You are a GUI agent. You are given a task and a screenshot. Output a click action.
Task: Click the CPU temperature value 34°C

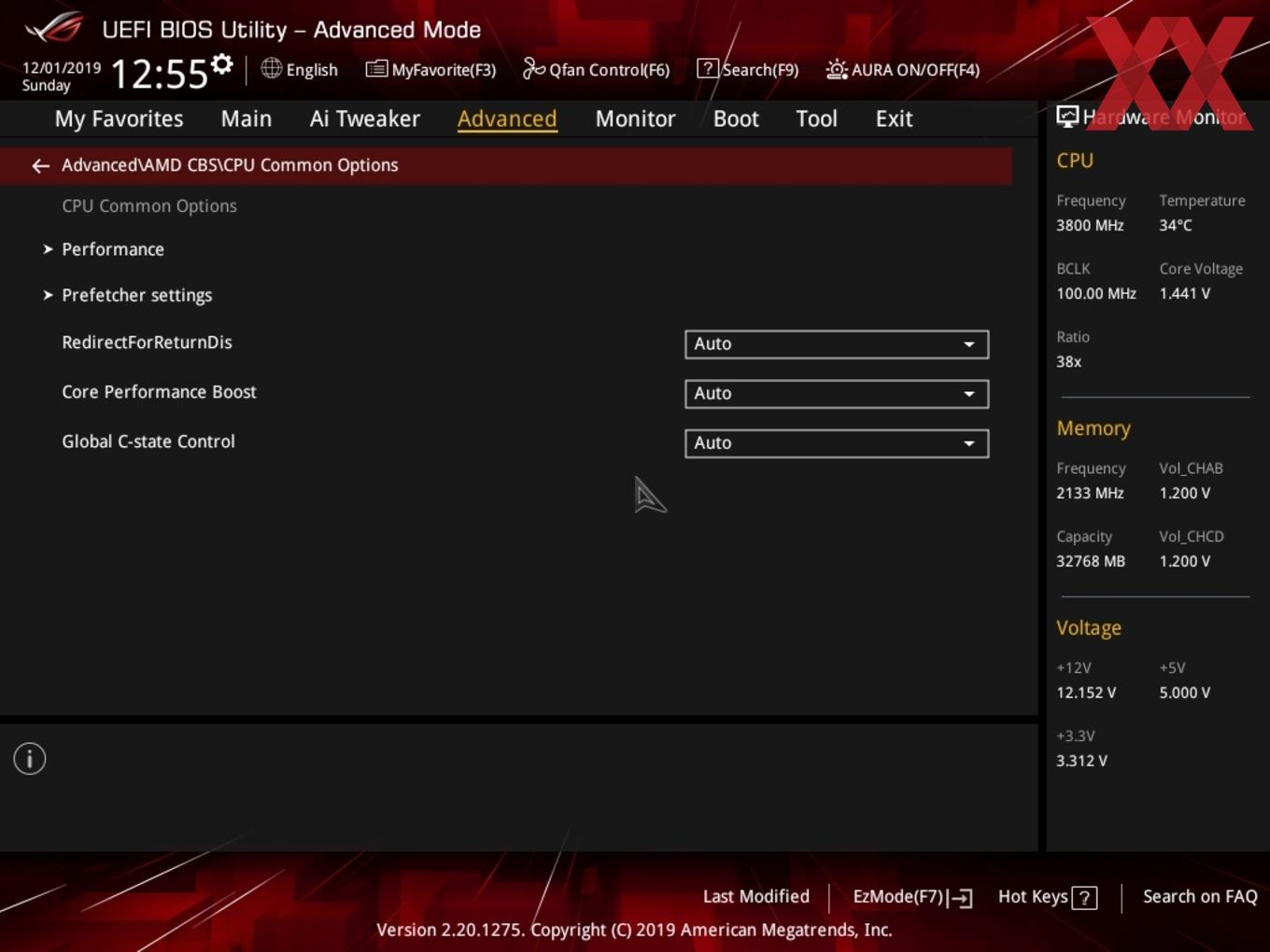click(1176, 225)
